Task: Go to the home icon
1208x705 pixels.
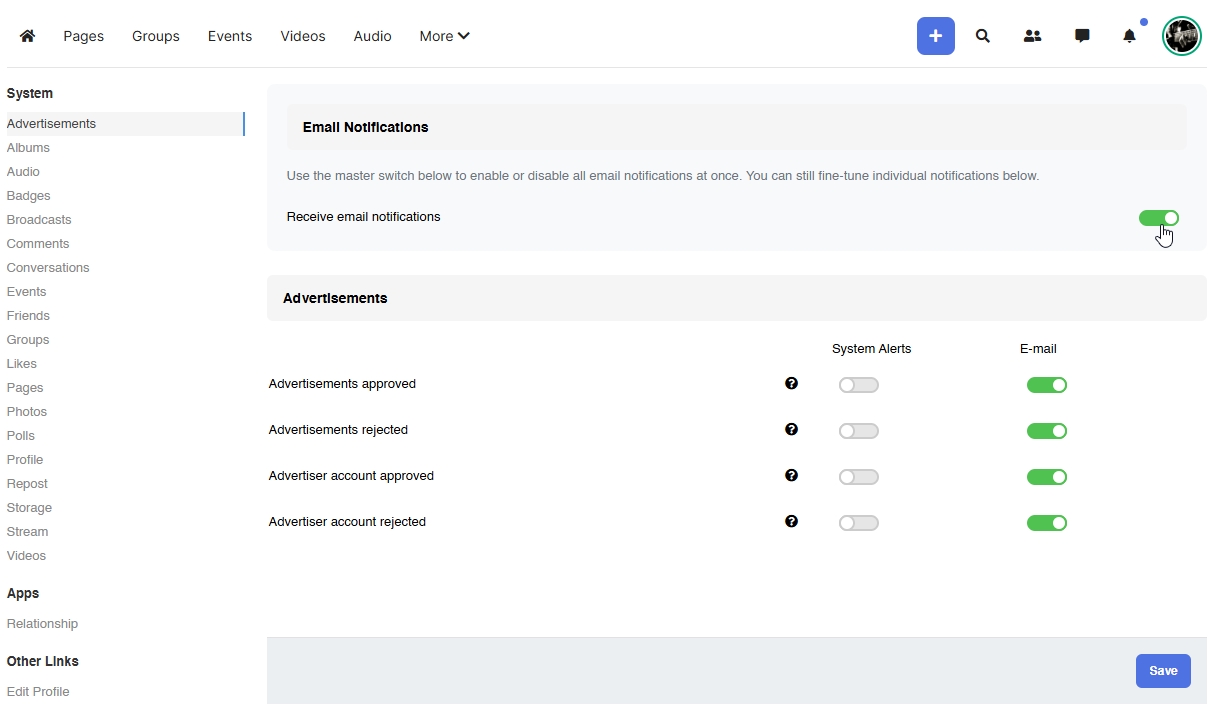Action: (27, 36)
